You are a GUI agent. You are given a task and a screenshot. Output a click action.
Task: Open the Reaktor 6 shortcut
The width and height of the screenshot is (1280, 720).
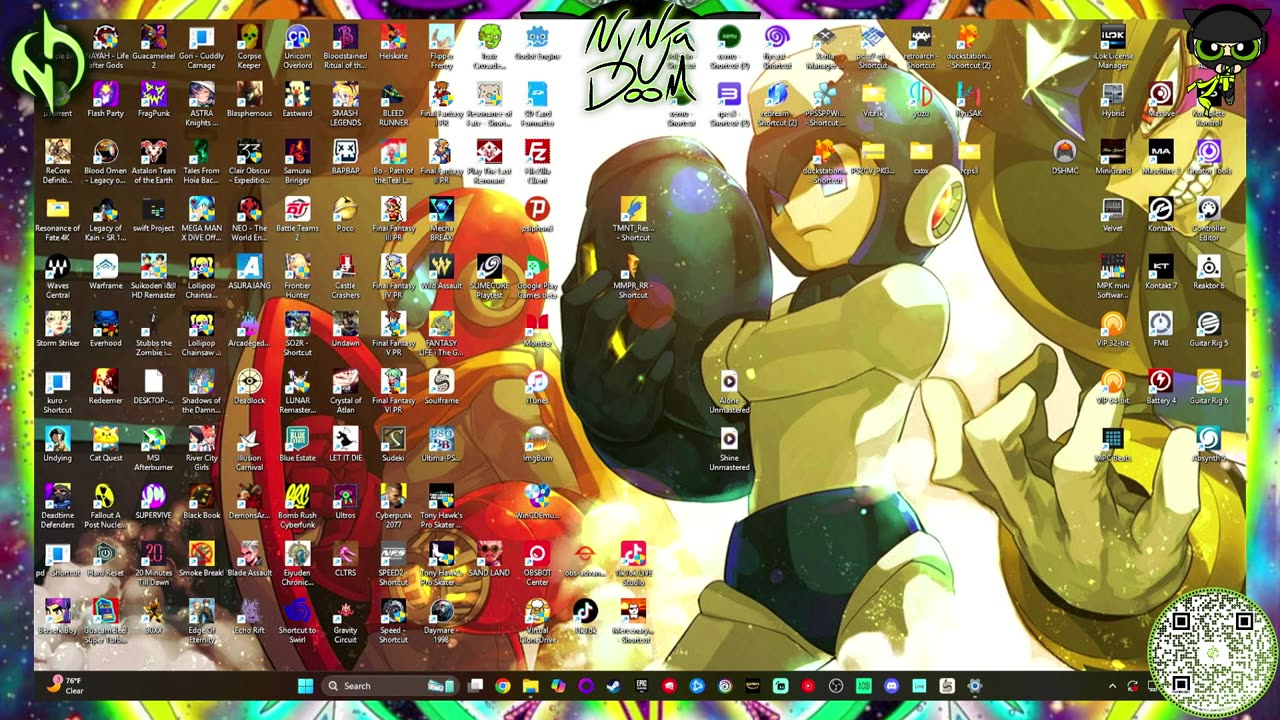point(1209,273)
